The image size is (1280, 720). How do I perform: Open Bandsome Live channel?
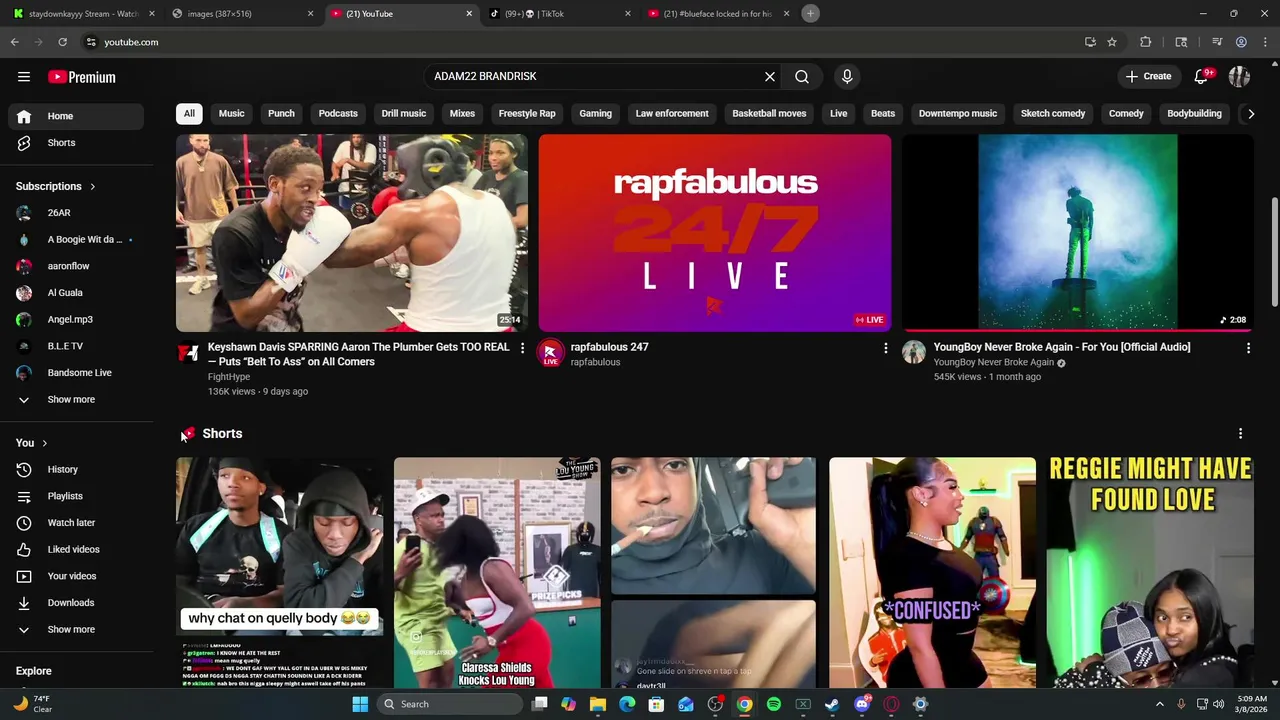[x=76, y=373]
